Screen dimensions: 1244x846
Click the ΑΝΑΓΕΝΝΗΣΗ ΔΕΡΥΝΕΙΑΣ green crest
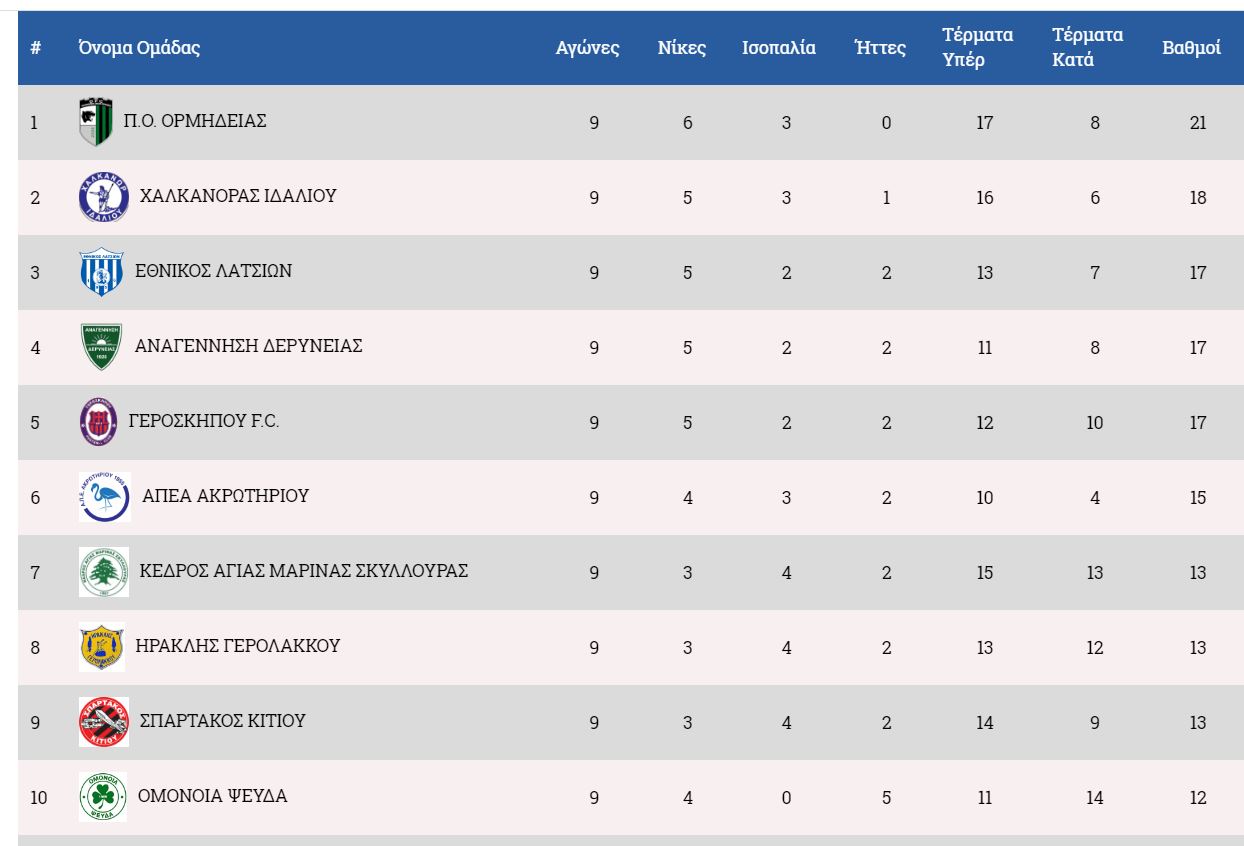pos(101,347)
